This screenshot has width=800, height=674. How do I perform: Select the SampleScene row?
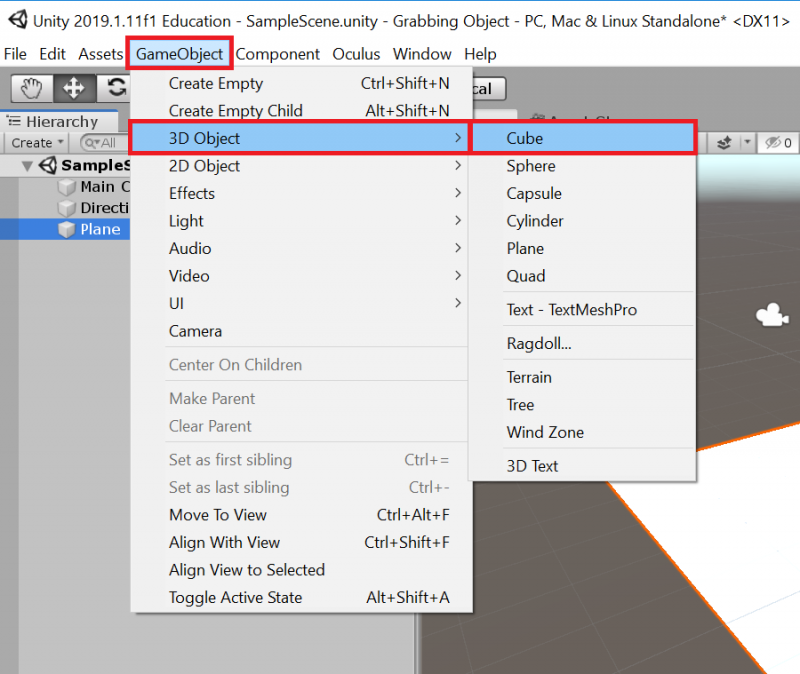click(65, 165)
